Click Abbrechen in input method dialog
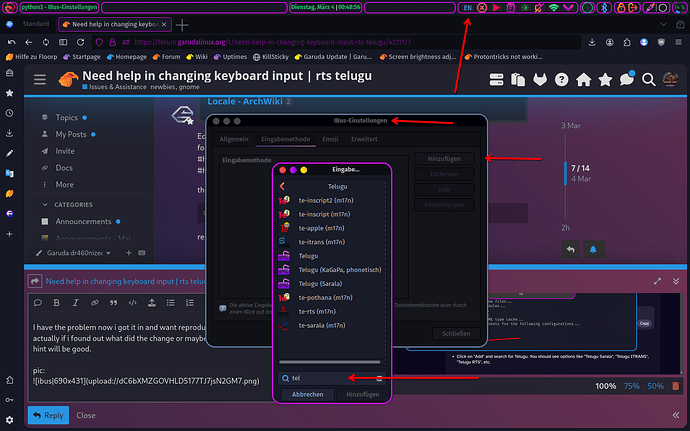Viewport: 690px width, 431px height. pyautogui.click(x=308, y=394)
